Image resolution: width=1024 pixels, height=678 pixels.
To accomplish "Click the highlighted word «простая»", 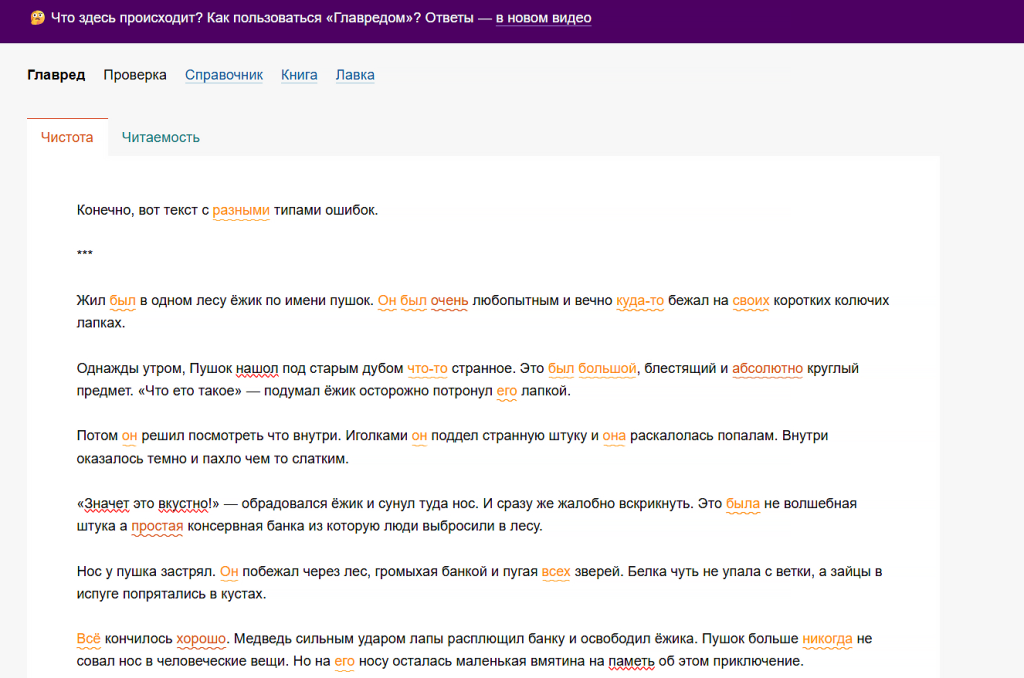I will 157,526.
